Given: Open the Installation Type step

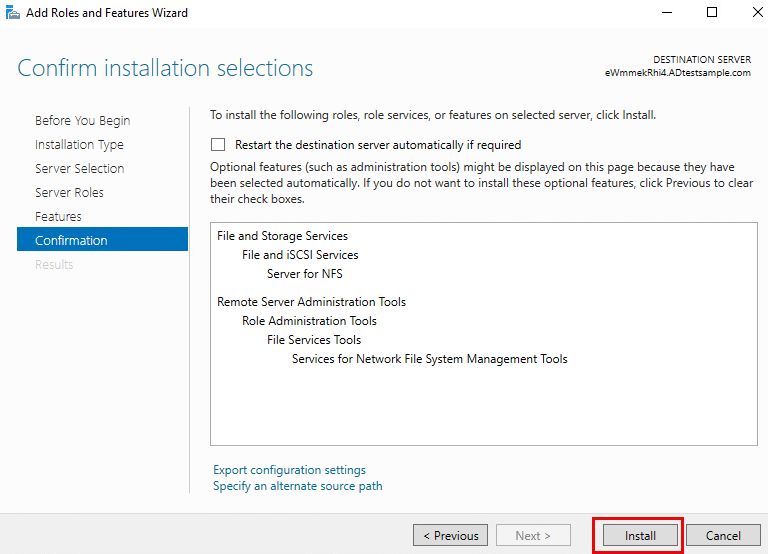Looking at the screenshot, I should (79, 145).
